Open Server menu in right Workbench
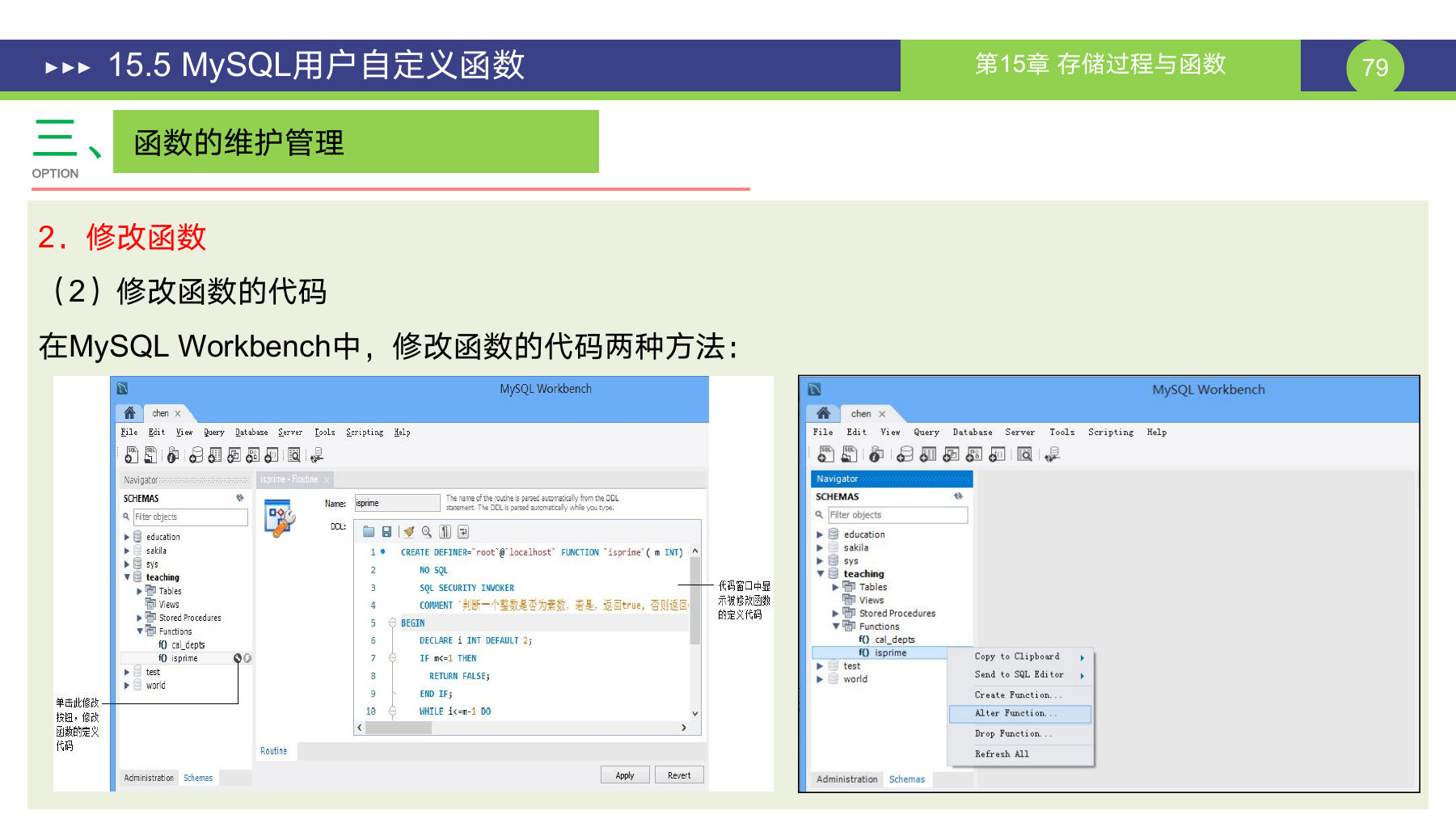This screenshot has width=1456, height=819. [1019, 433]
